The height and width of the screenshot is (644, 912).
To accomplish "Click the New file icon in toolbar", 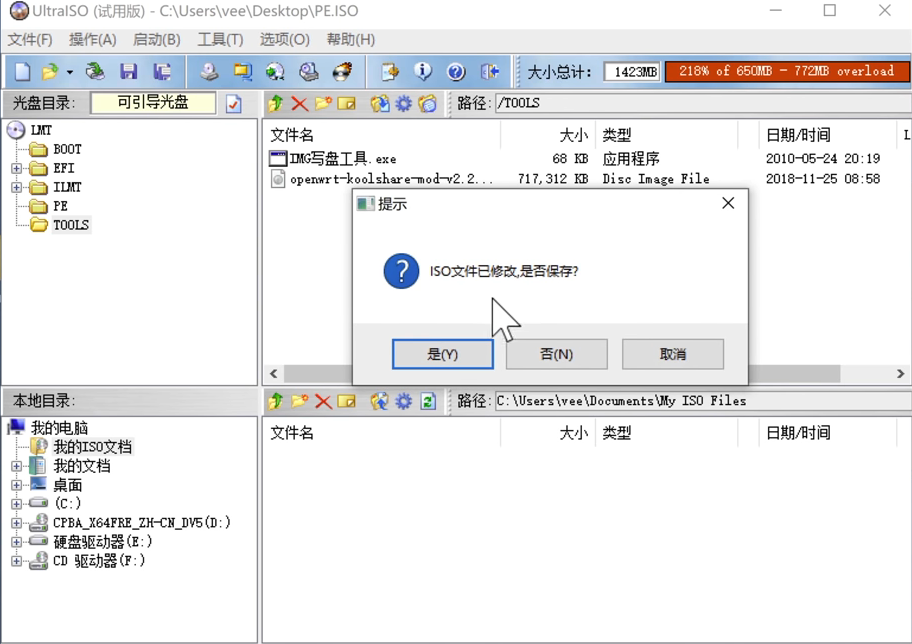I will pos(22,72).
